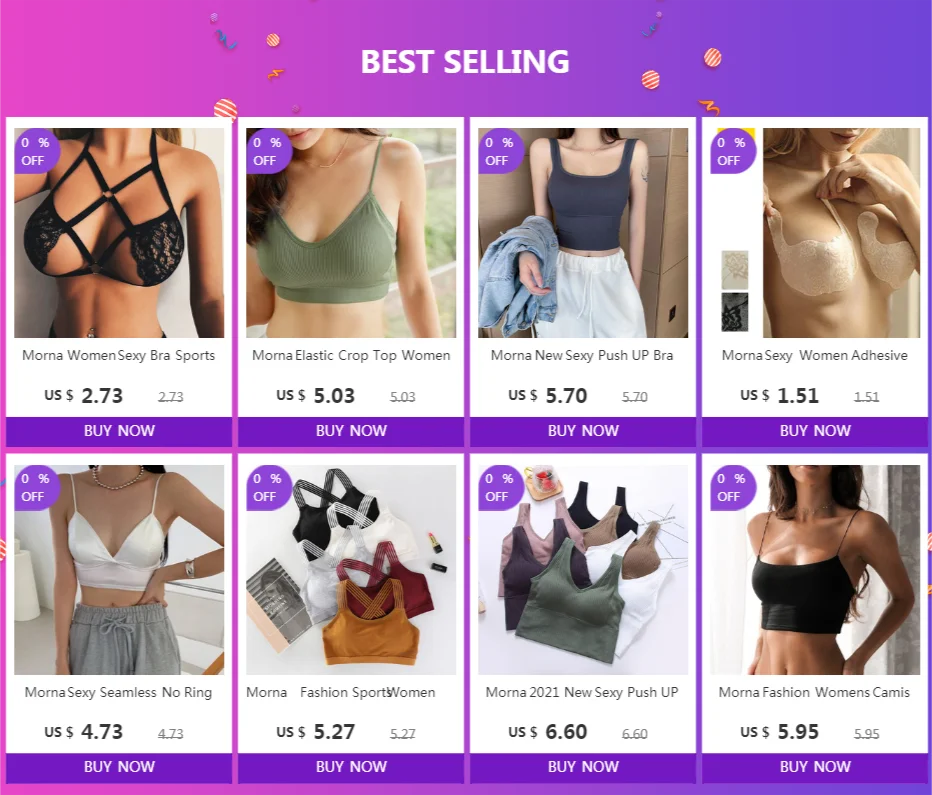Click BUY NOW under Morna Sexy Seamless No Ring
The height and width of the screenshot is (795, 932).
pos(119,767)
